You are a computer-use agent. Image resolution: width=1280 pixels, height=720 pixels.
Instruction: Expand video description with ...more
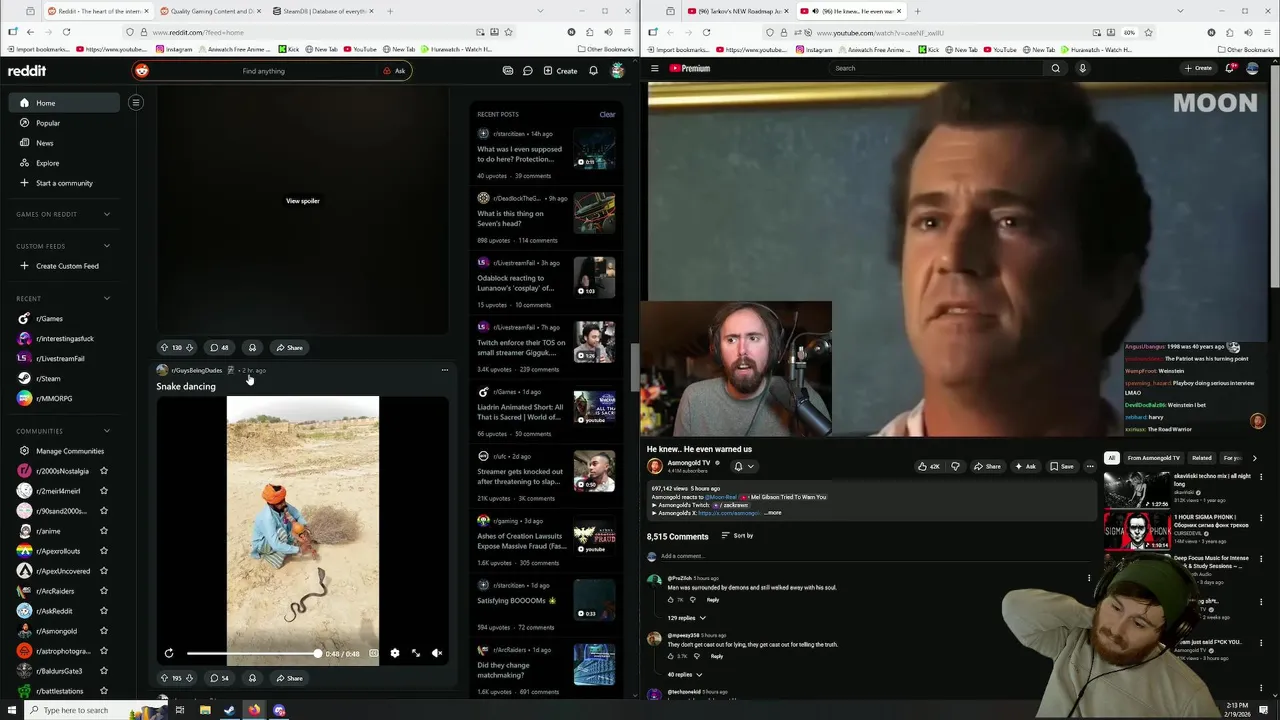(773, 513)
